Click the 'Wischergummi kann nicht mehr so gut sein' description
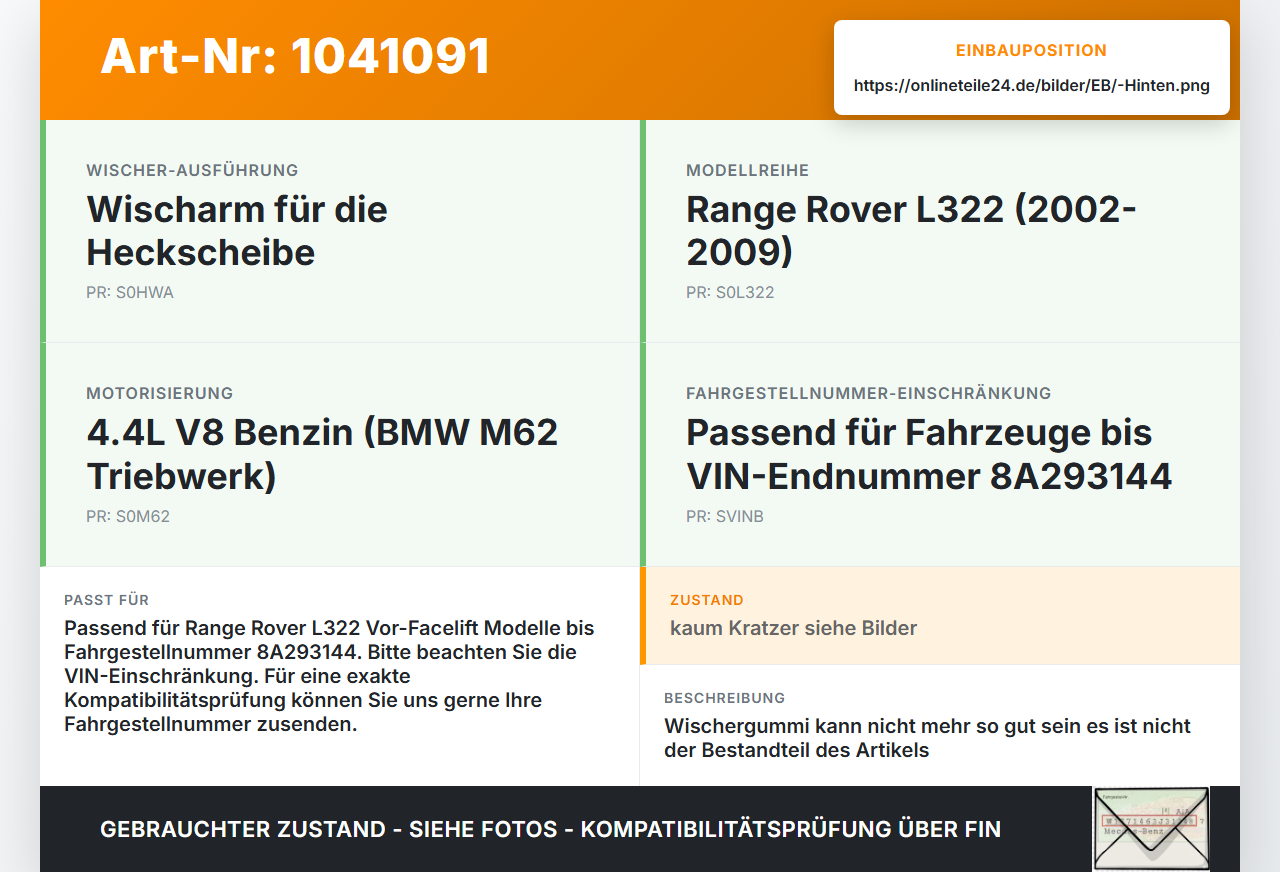 click(927, 738)
